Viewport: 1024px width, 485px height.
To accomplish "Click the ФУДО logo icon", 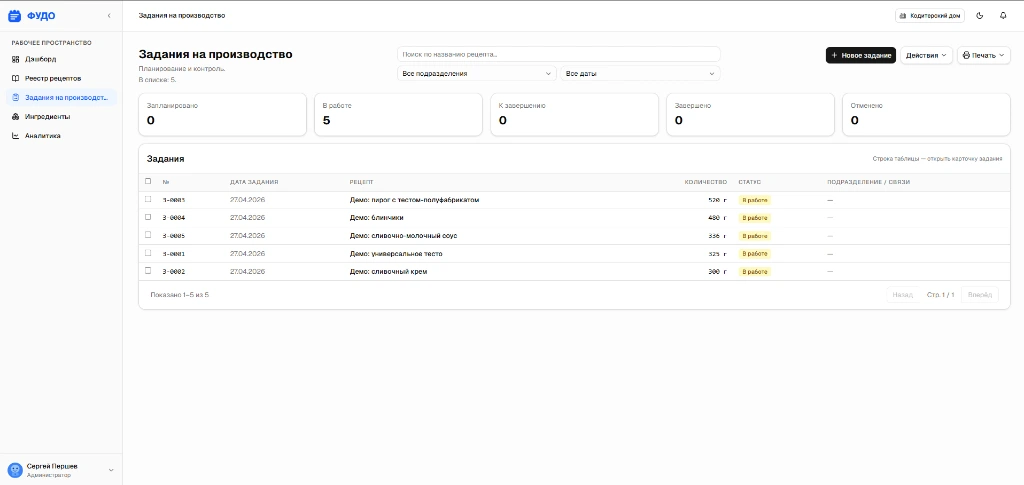I will click(x=14, y=16).
